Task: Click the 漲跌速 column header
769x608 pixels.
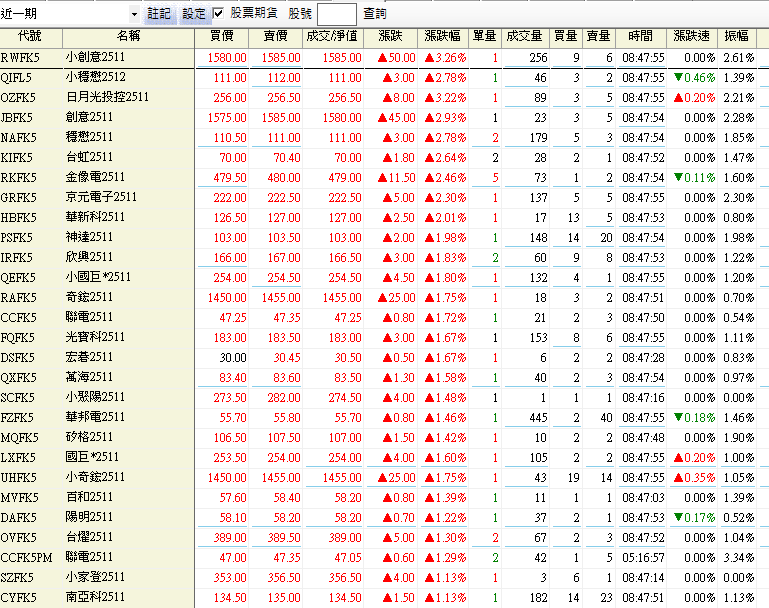Action: (x=694, y=36)
